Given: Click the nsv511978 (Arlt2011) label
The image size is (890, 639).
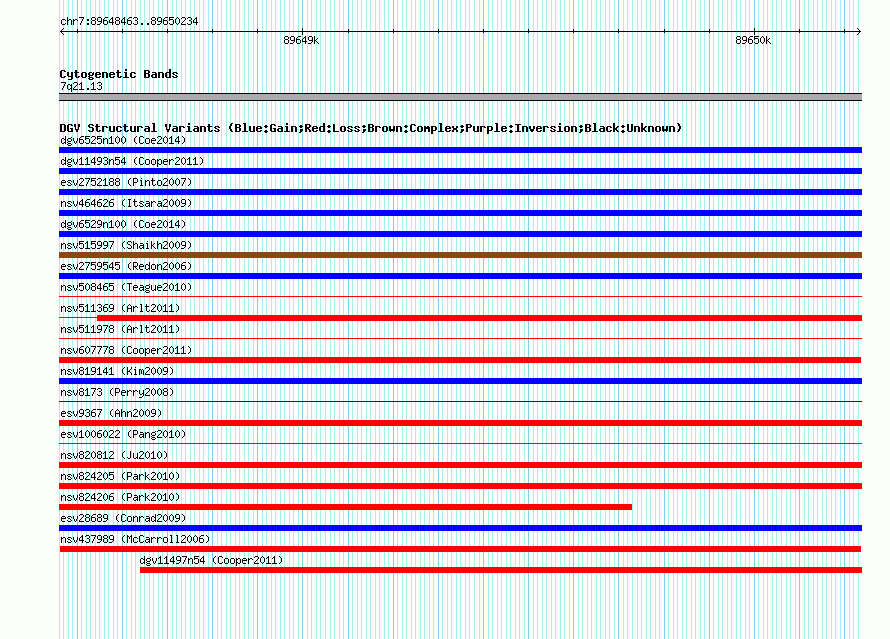Looking at the screenshot, I should 120,329.
